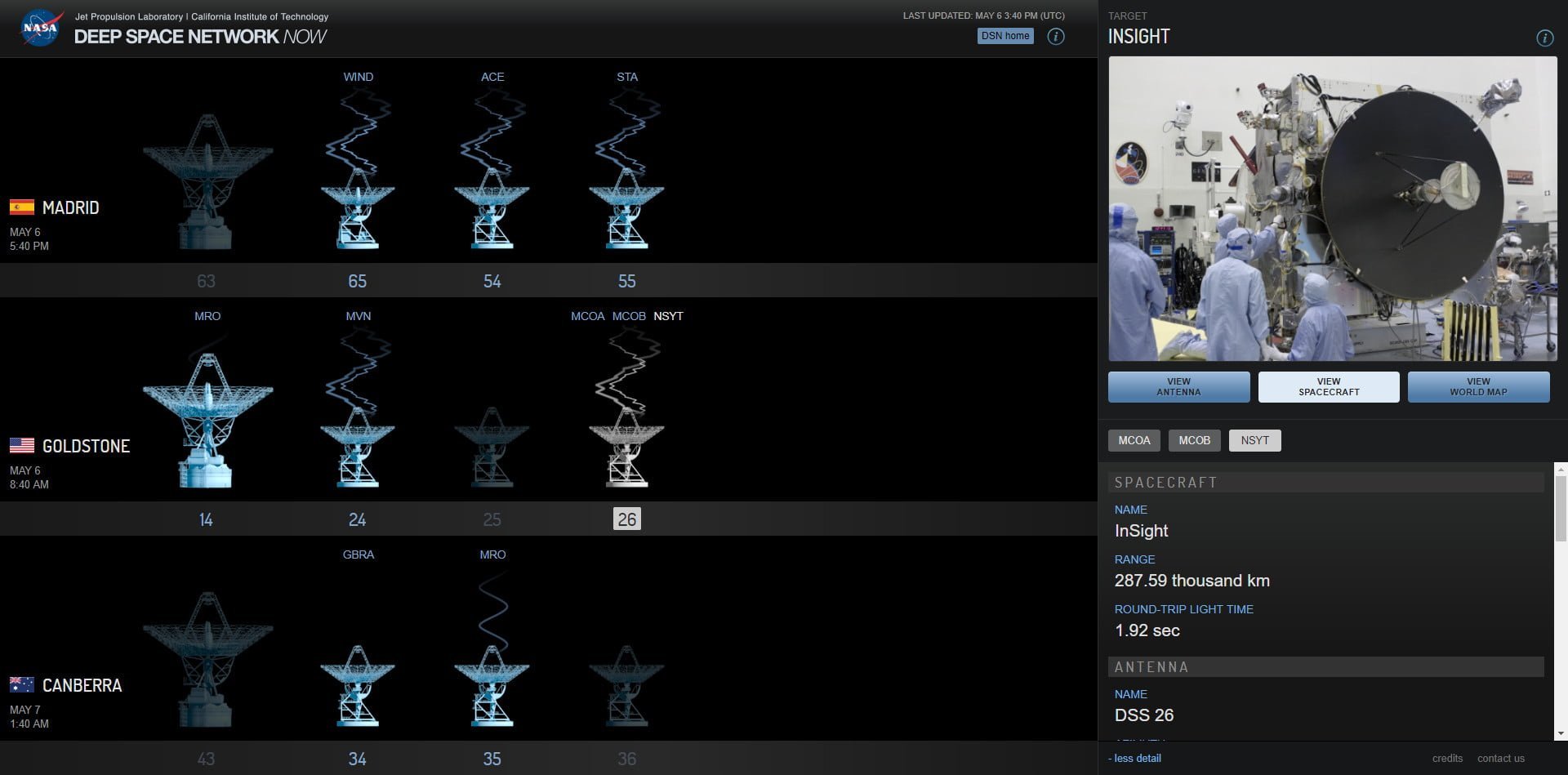Click antenna number 14 in Goldstone row
Image resolution: width=1568 pixels, height=775 pixels.
pos(206,519)
